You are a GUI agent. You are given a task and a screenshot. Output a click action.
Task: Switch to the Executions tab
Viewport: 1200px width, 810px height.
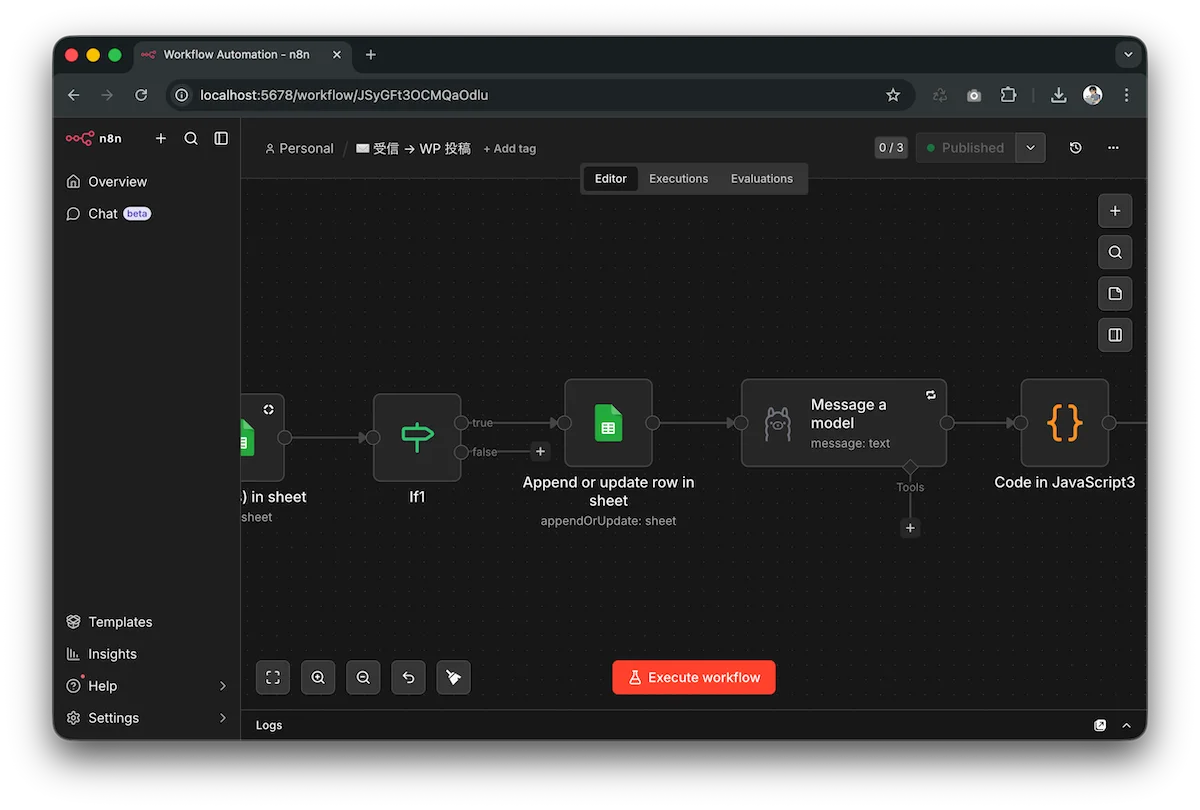point(678,179)
